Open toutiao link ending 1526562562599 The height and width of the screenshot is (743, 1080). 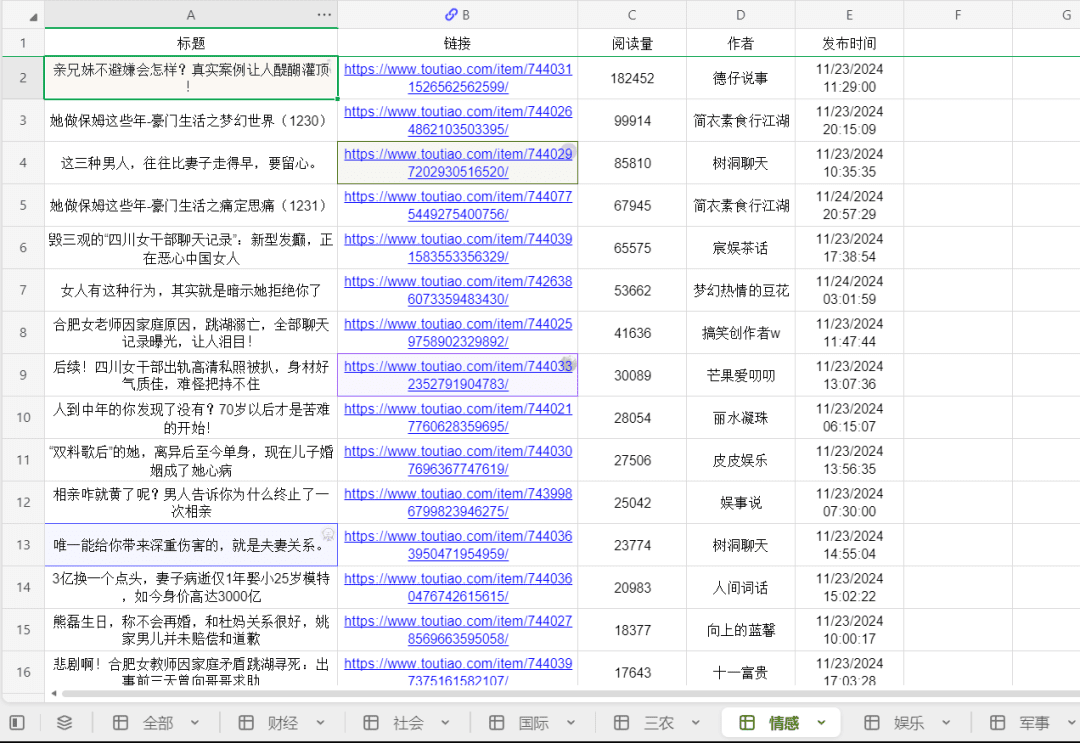[458, 78]
